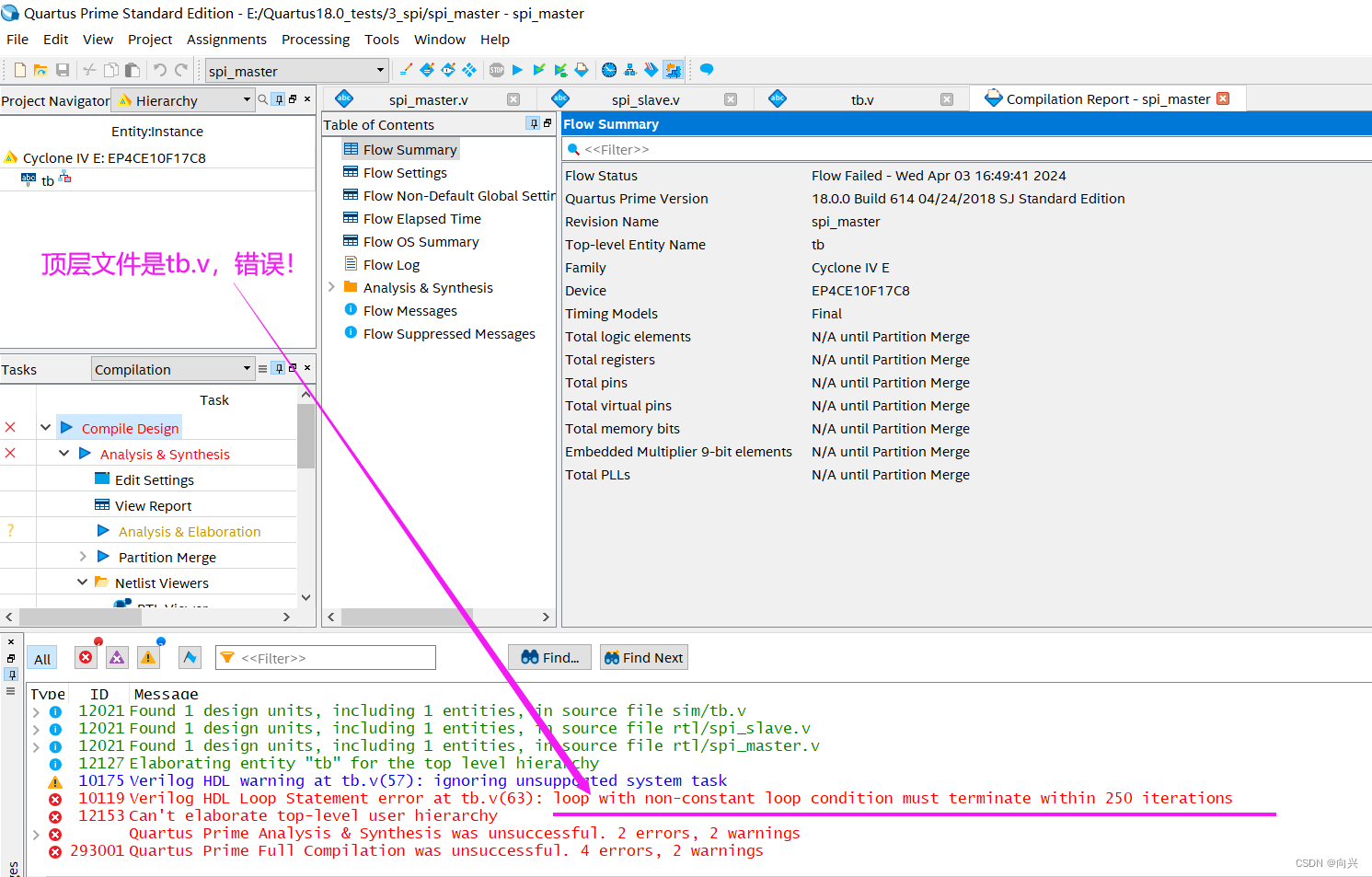Open the Programmer toolbar icon
This screenshot has width=1372, height=877.
651,70
